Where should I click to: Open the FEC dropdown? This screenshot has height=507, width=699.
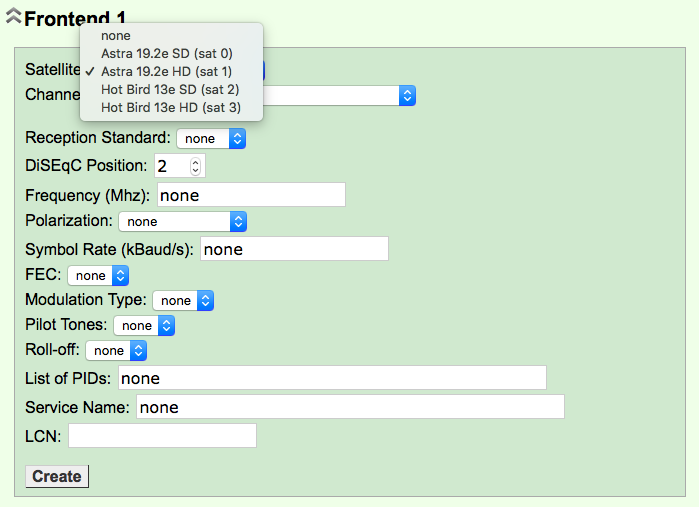coord(98,276)
